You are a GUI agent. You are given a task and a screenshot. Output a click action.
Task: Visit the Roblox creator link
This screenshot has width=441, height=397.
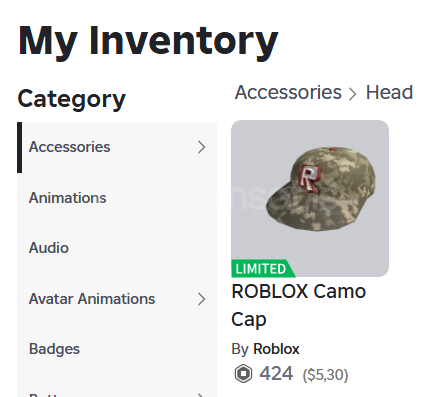point(276,349)
